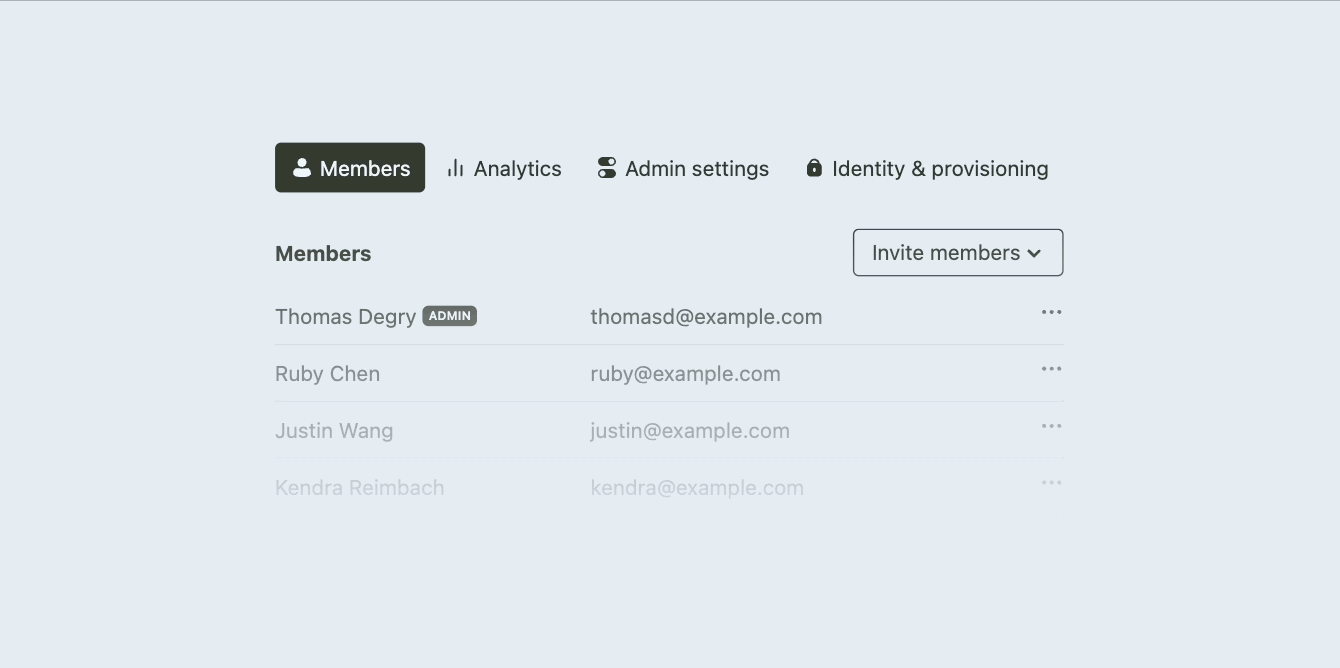Click ruby@example.com email address
Viewport: 1340px width, 668px height.
pos(685,374)
